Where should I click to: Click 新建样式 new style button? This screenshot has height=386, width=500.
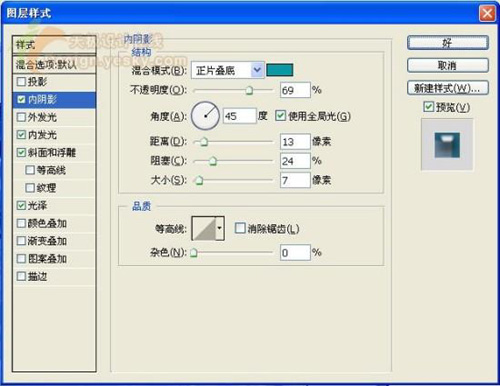tap(448, 88)
